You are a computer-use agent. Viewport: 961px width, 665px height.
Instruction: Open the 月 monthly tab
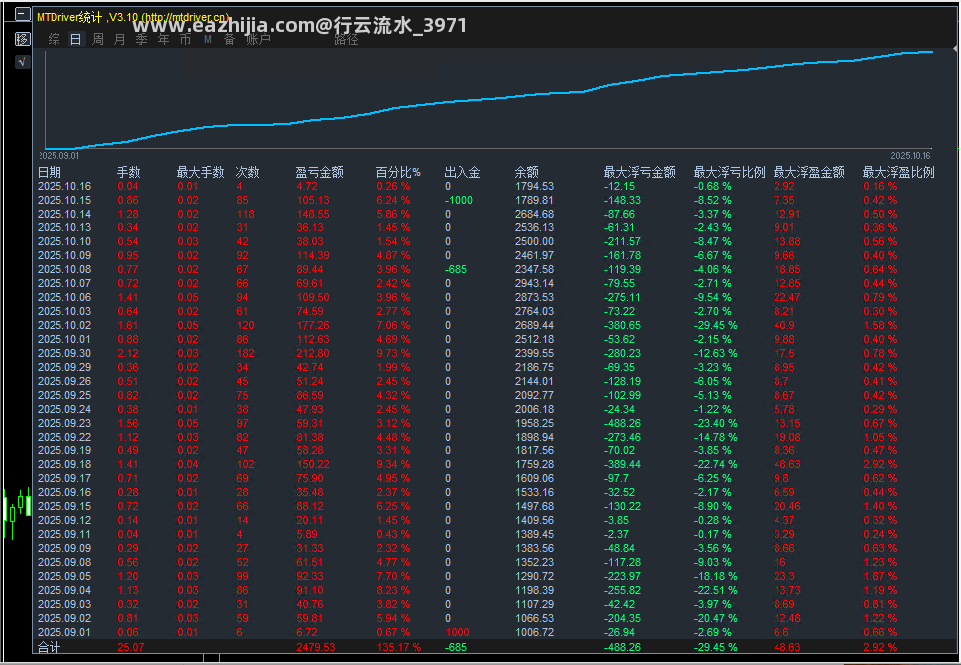(x=120, y=39)
